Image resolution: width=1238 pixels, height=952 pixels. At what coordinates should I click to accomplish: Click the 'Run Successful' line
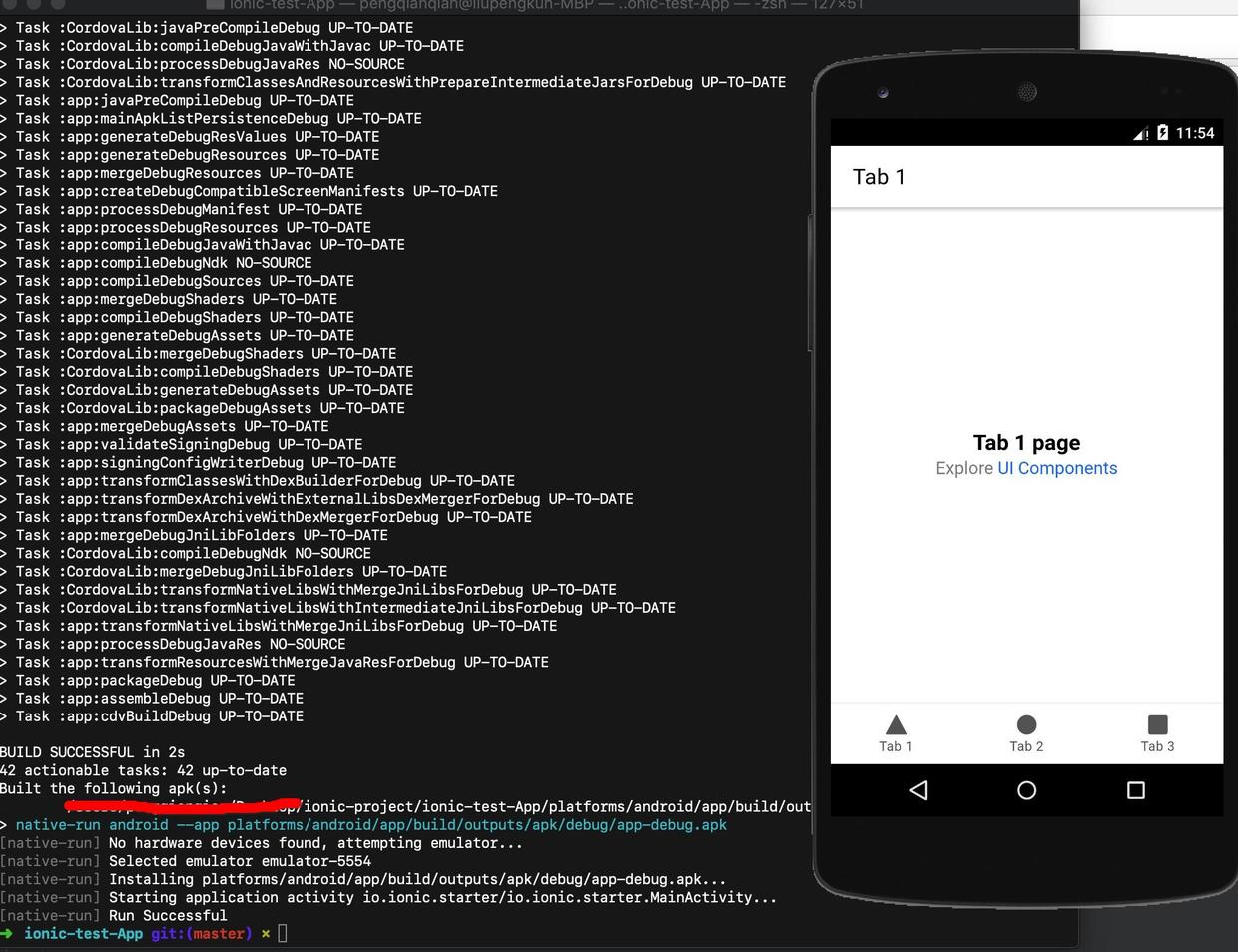point(114,915)
